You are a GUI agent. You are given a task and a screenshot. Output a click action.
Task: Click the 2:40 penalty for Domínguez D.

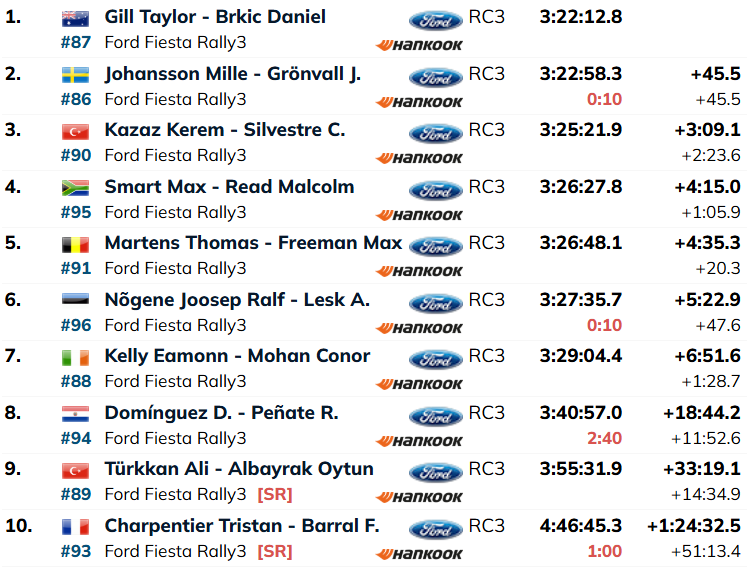[x=604, y=438]
